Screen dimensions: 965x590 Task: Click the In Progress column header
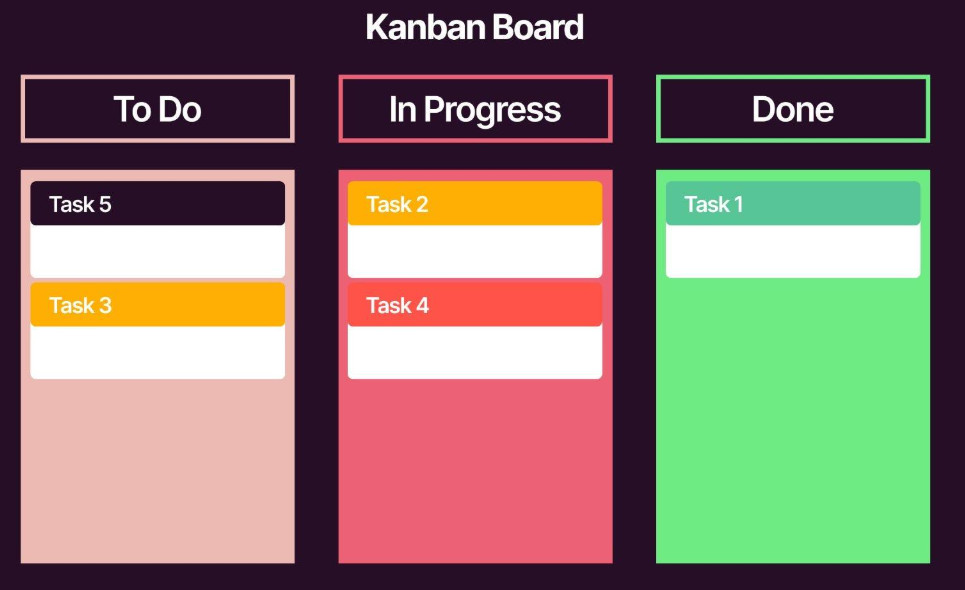pyautogui.click(x=475, y=109)
